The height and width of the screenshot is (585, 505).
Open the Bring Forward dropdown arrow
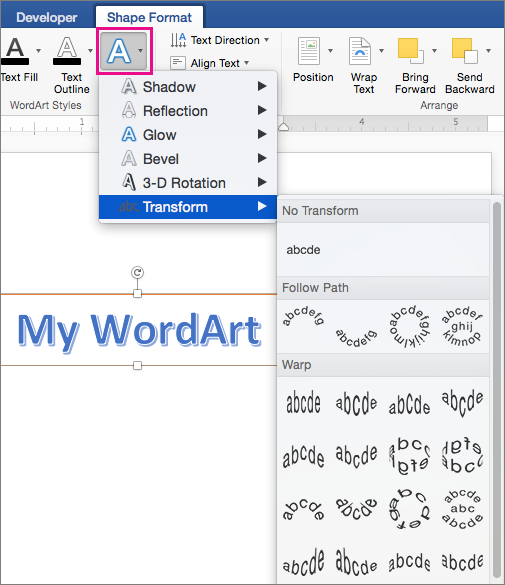(434, 50)
